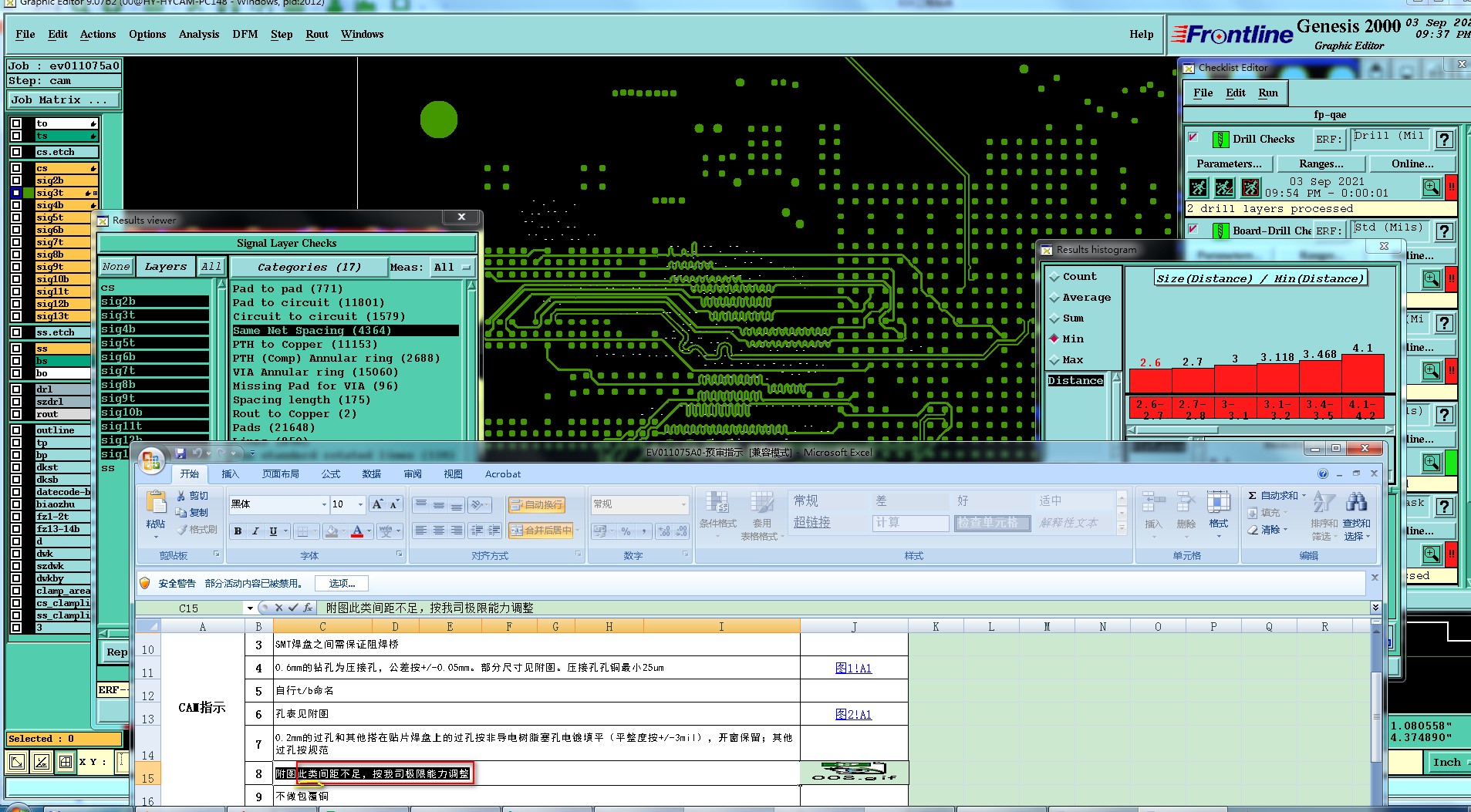Switch to the 插入 ribbon tab in Excel

pyautogui.click(x=230, y=474)
